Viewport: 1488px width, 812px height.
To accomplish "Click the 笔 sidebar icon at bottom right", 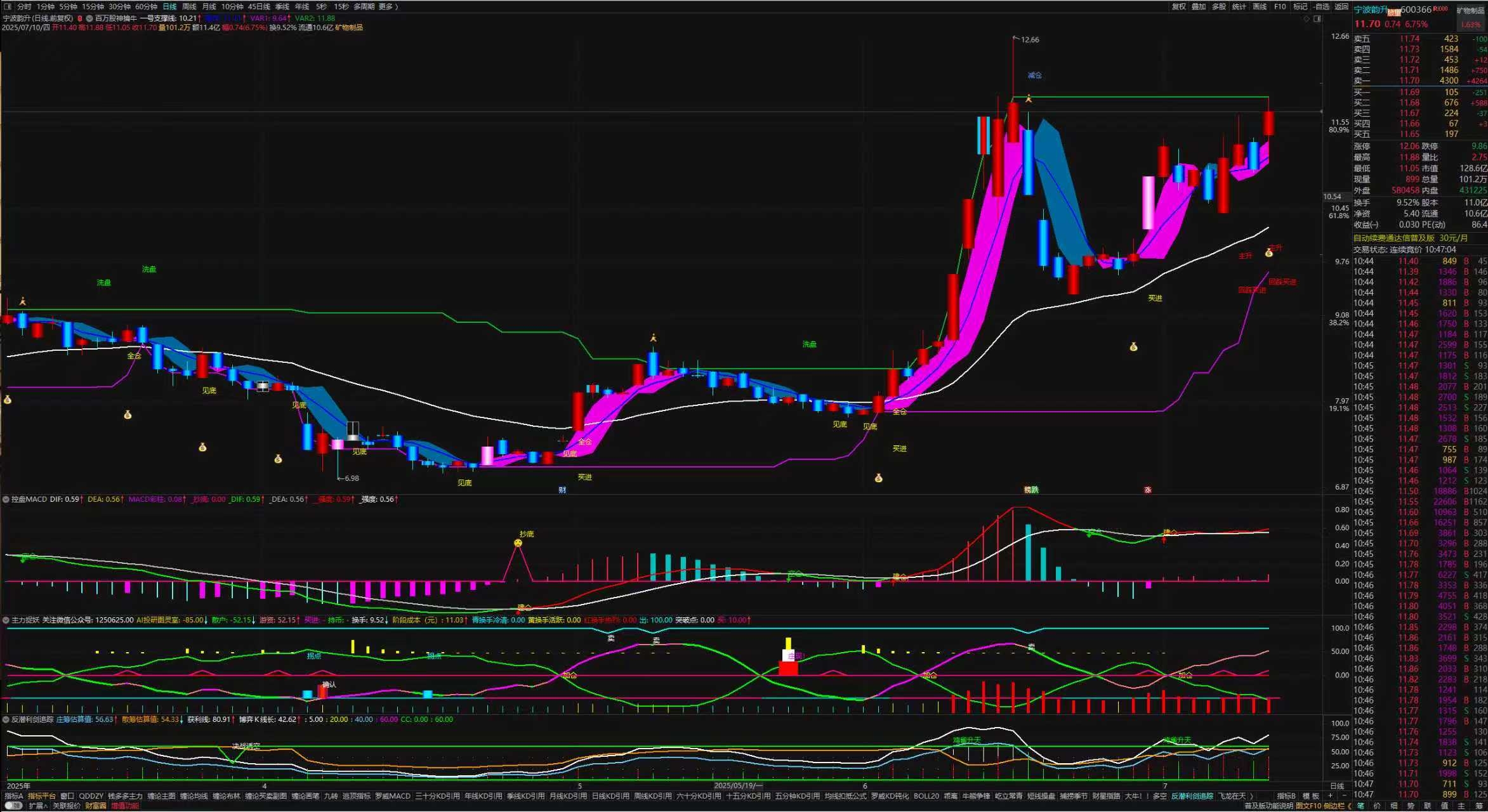I will (1360, 806).
